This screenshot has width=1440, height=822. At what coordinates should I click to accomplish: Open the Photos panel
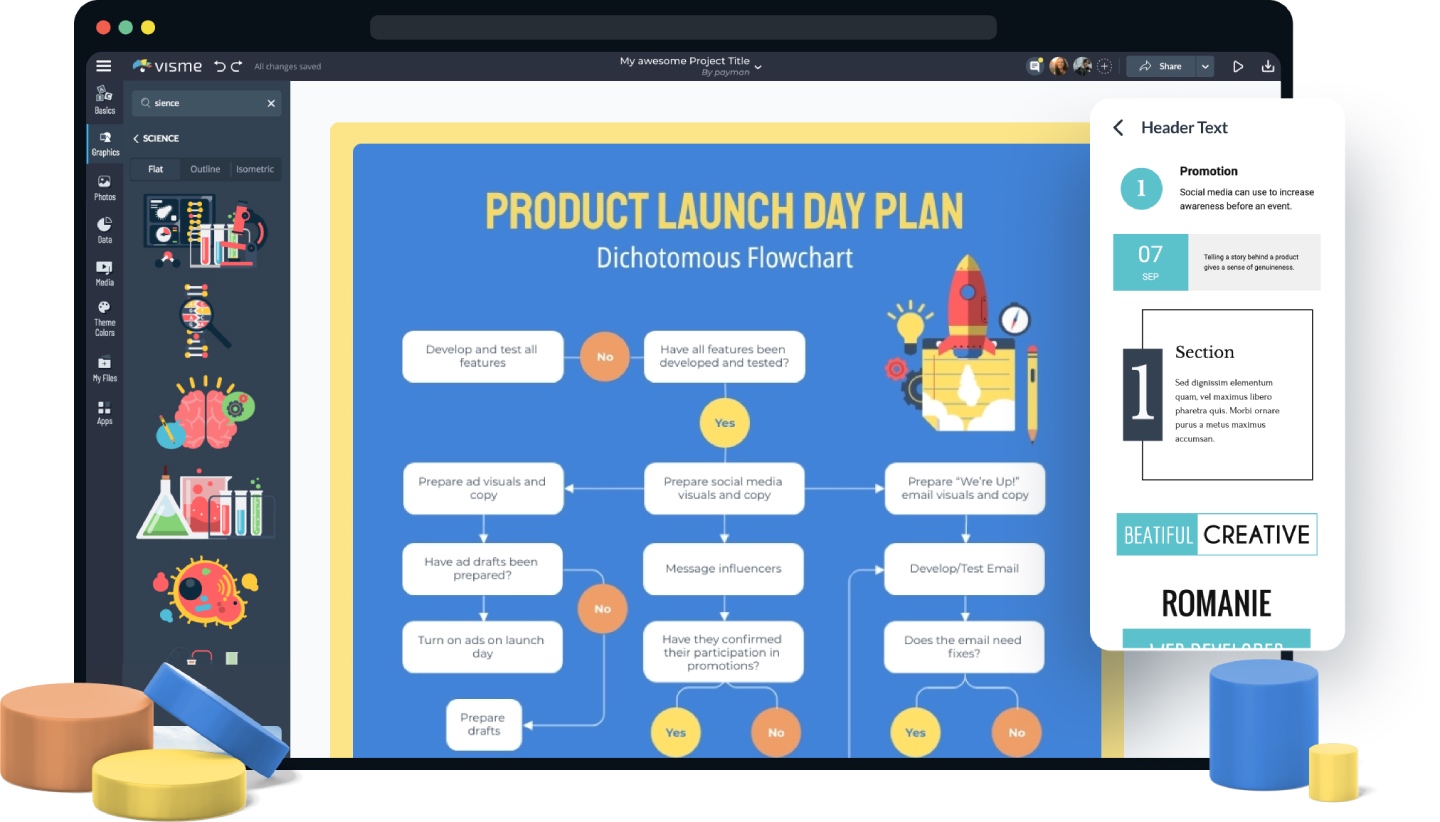104,188
